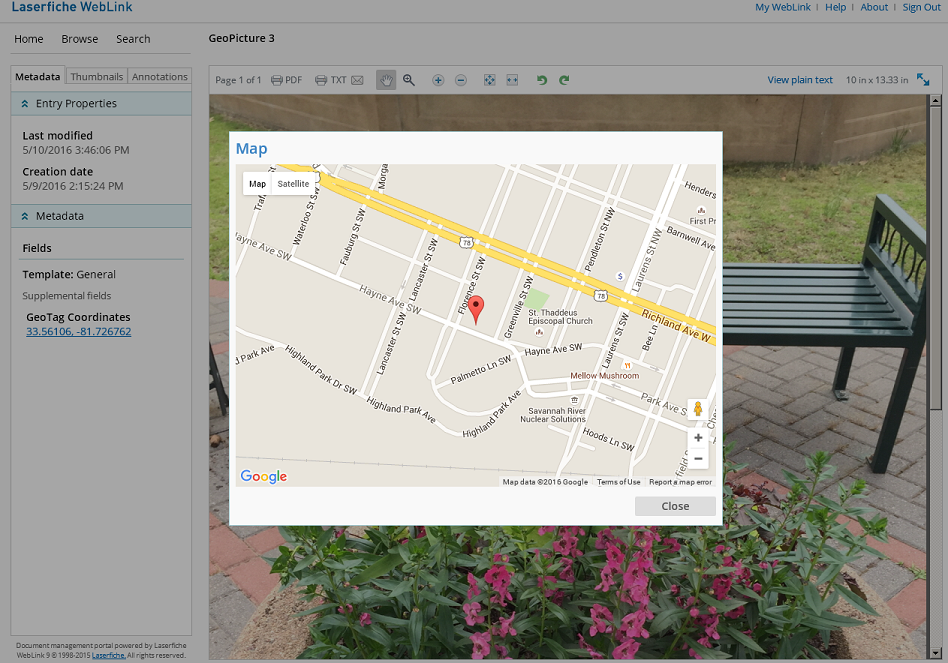948x663 pixels.
Task: Open Help link
Action: click(836, 7)
